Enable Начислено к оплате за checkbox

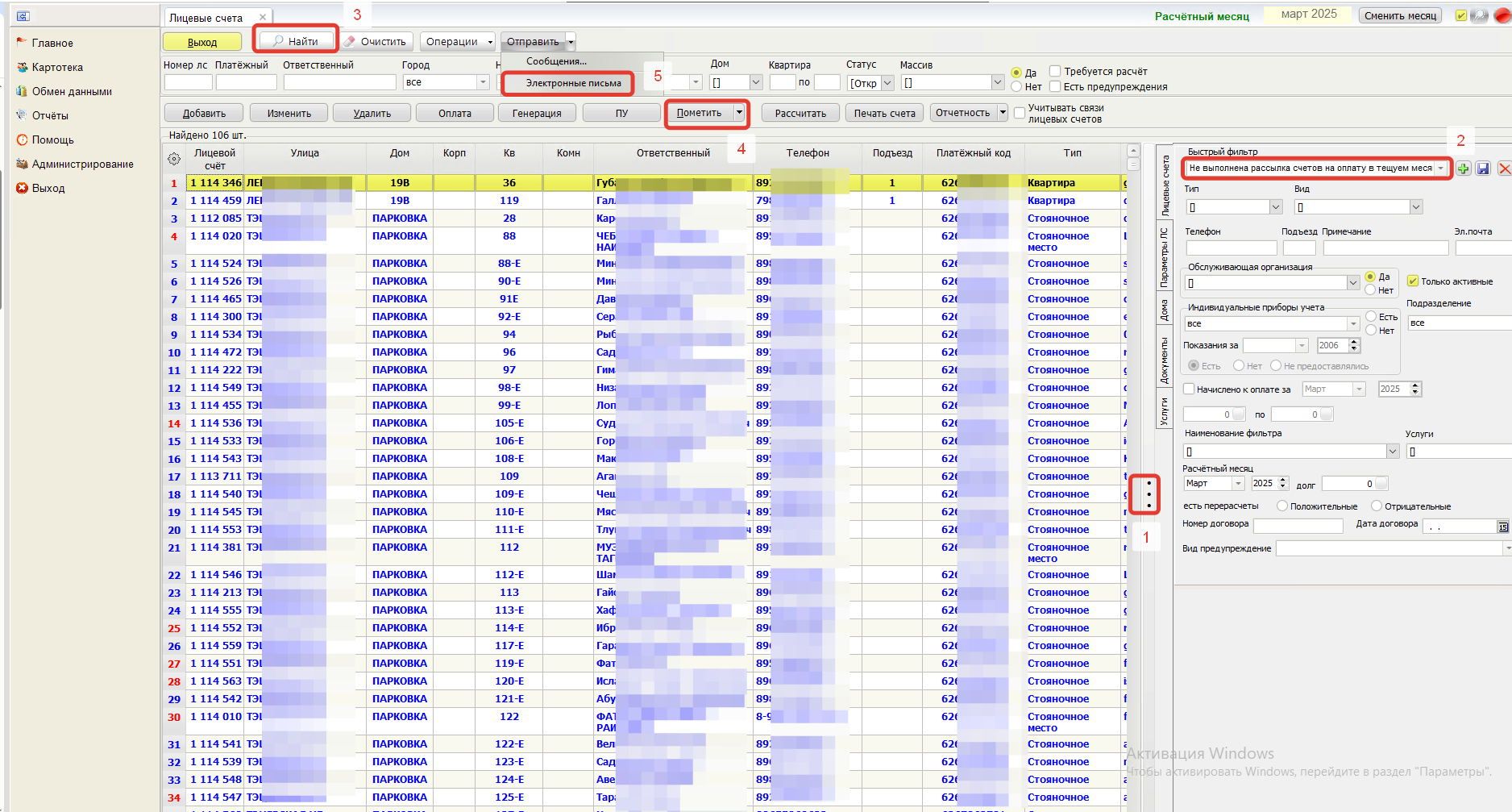1189,389
